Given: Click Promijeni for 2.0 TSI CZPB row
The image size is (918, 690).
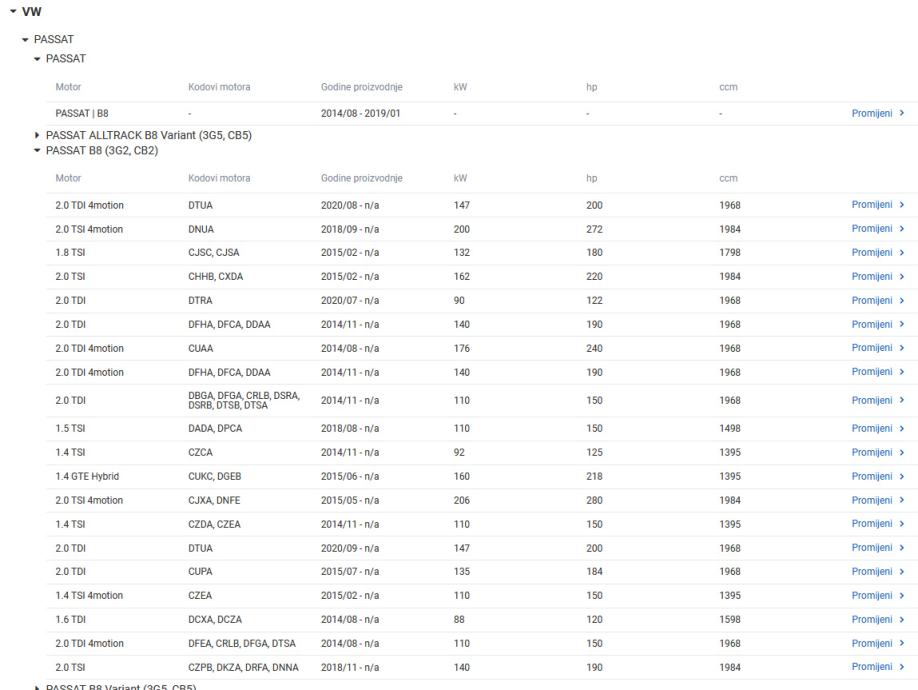Looking at the screenshot, I should tap(872, 667).
